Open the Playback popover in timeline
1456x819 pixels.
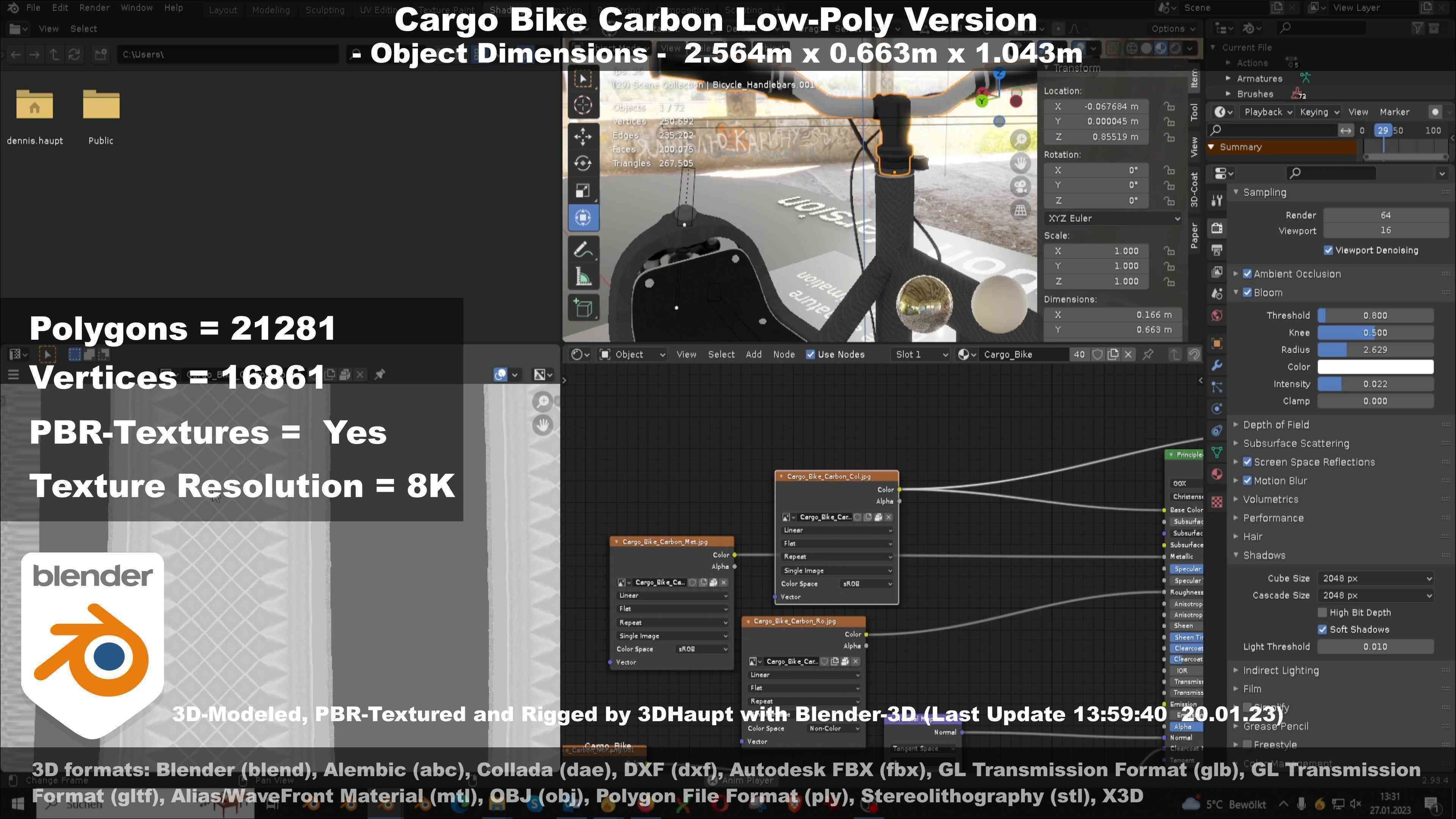click(x=1268, y=112)
